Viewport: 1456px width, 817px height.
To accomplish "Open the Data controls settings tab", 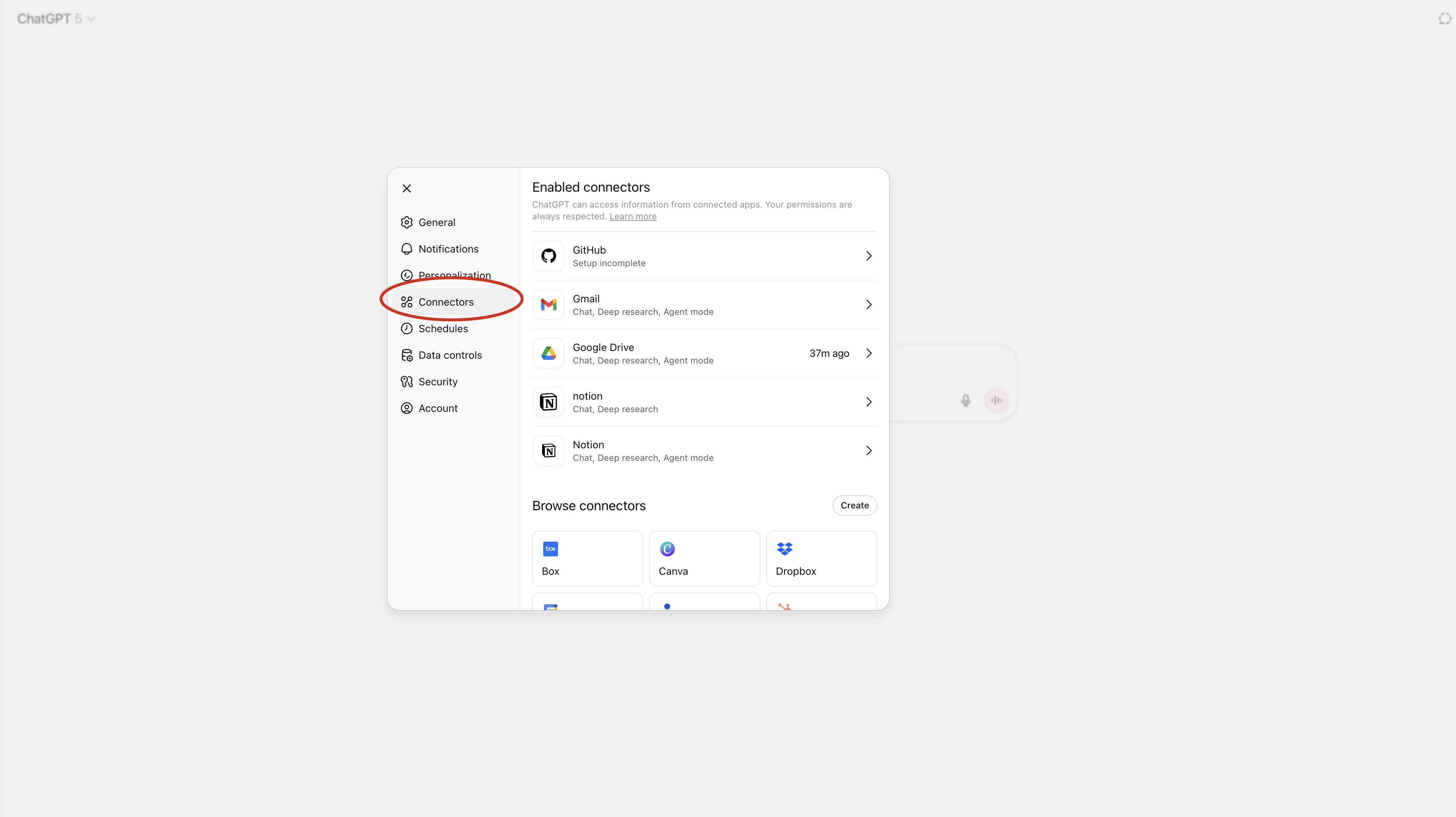I will (450, 355).
